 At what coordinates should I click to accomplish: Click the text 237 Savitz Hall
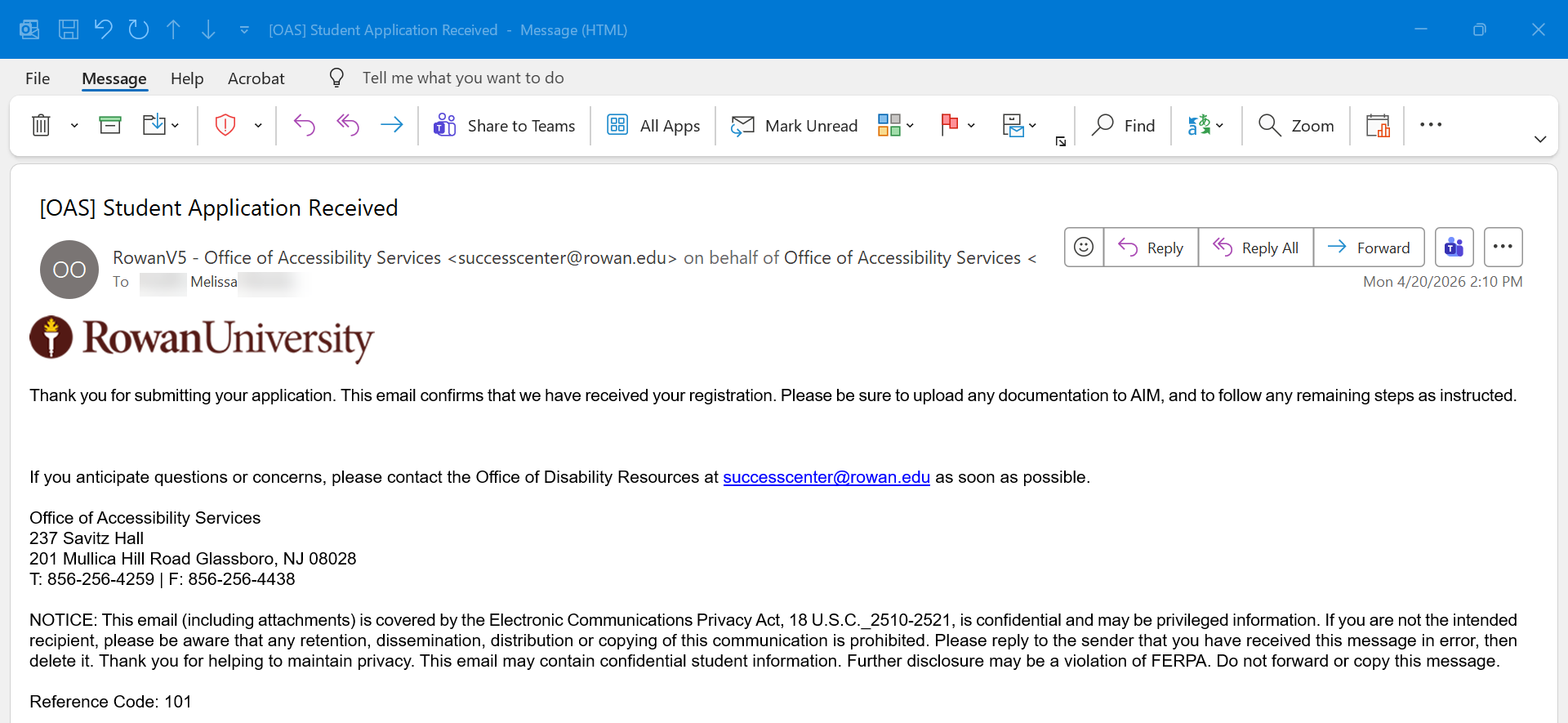(x=87, y=538)
